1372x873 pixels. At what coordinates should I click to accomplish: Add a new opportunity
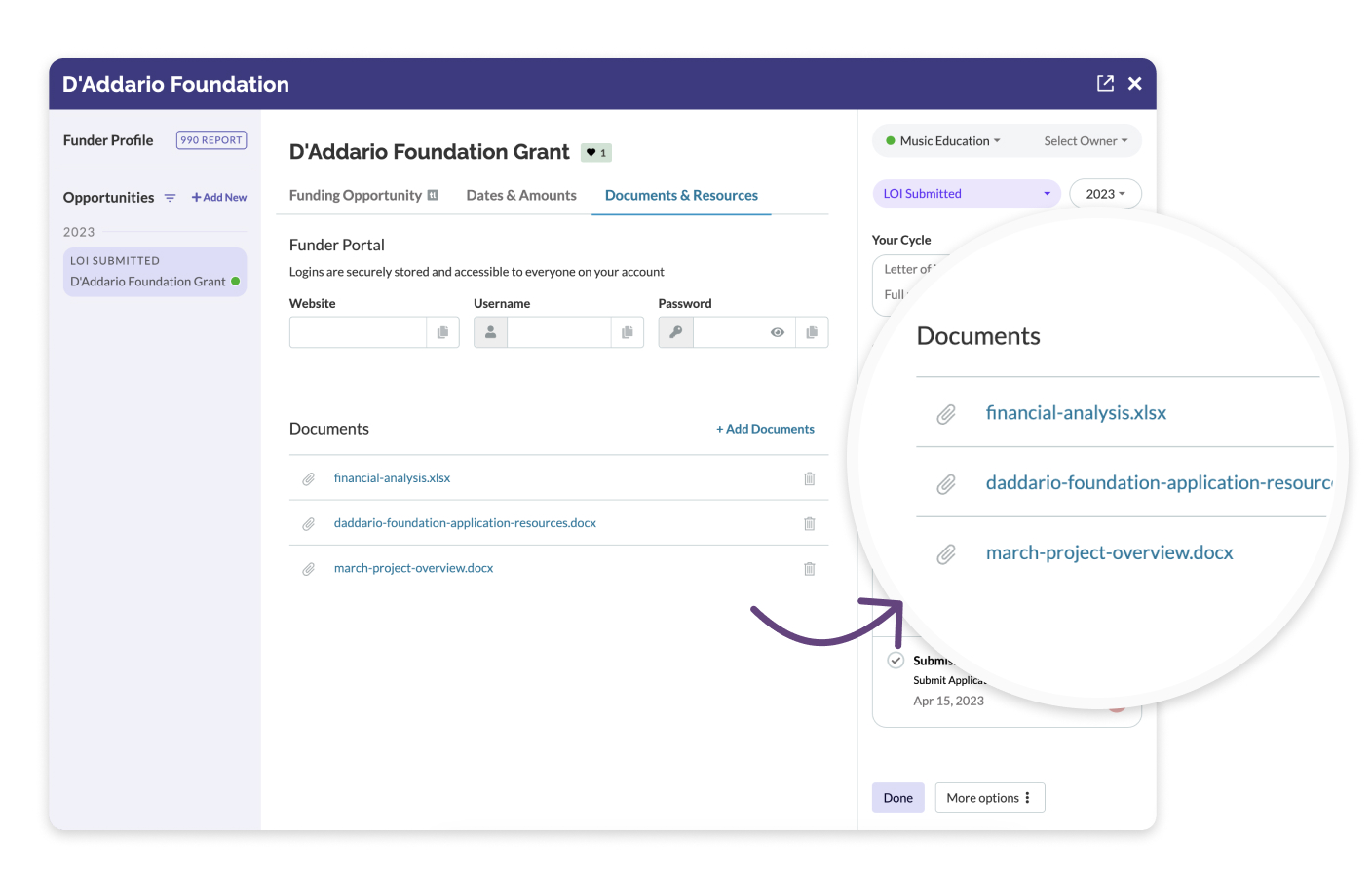(219, 198)
